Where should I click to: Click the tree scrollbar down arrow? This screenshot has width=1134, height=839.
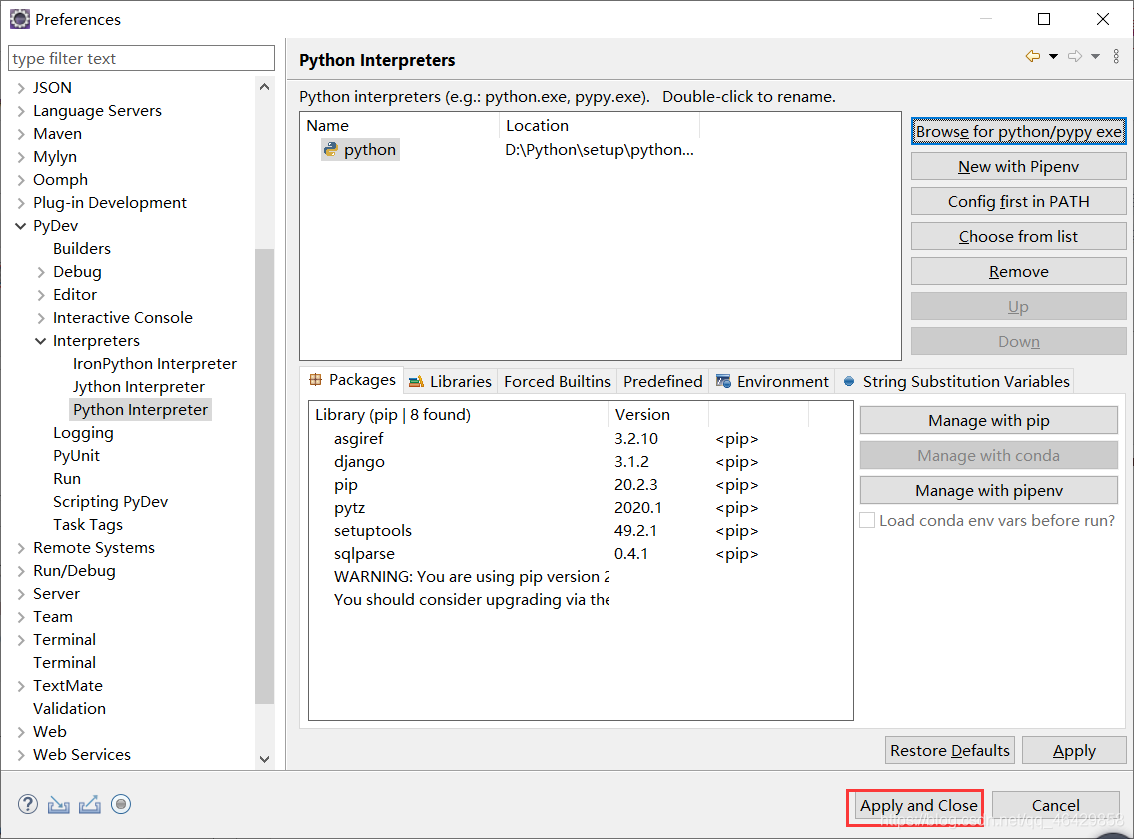pos(264,759)
